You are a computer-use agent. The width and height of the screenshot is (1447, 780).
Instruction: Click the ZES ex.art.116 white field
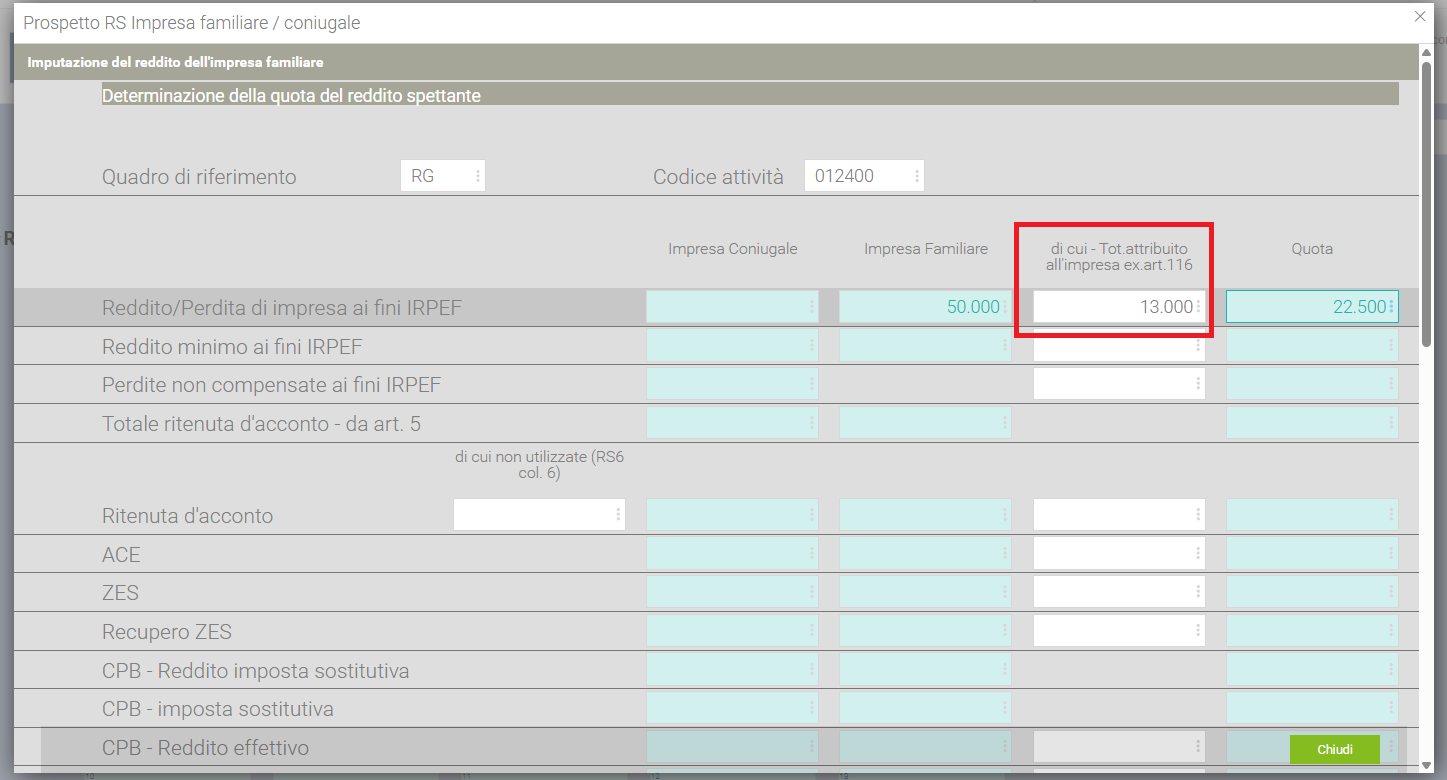tap(1119, 592)
